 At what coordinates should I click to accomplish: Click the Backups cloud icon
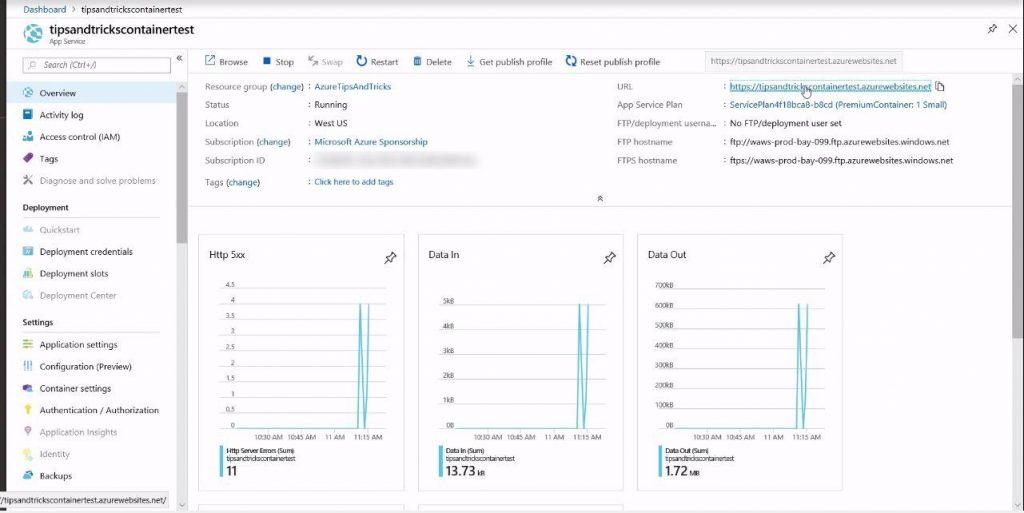point(27,475)
